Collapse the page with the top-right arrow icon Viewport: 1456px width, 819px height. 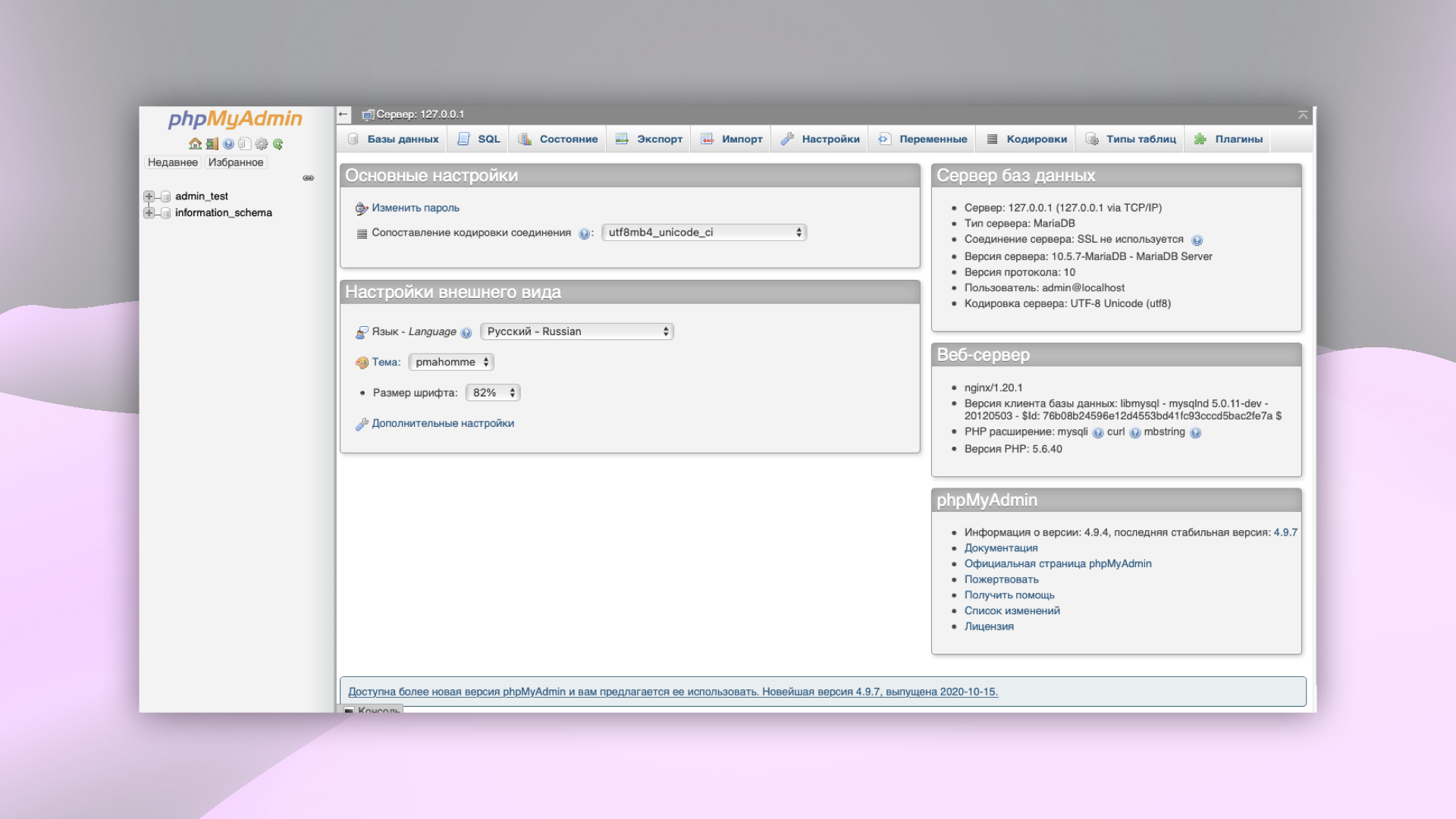click(1301, 115)
